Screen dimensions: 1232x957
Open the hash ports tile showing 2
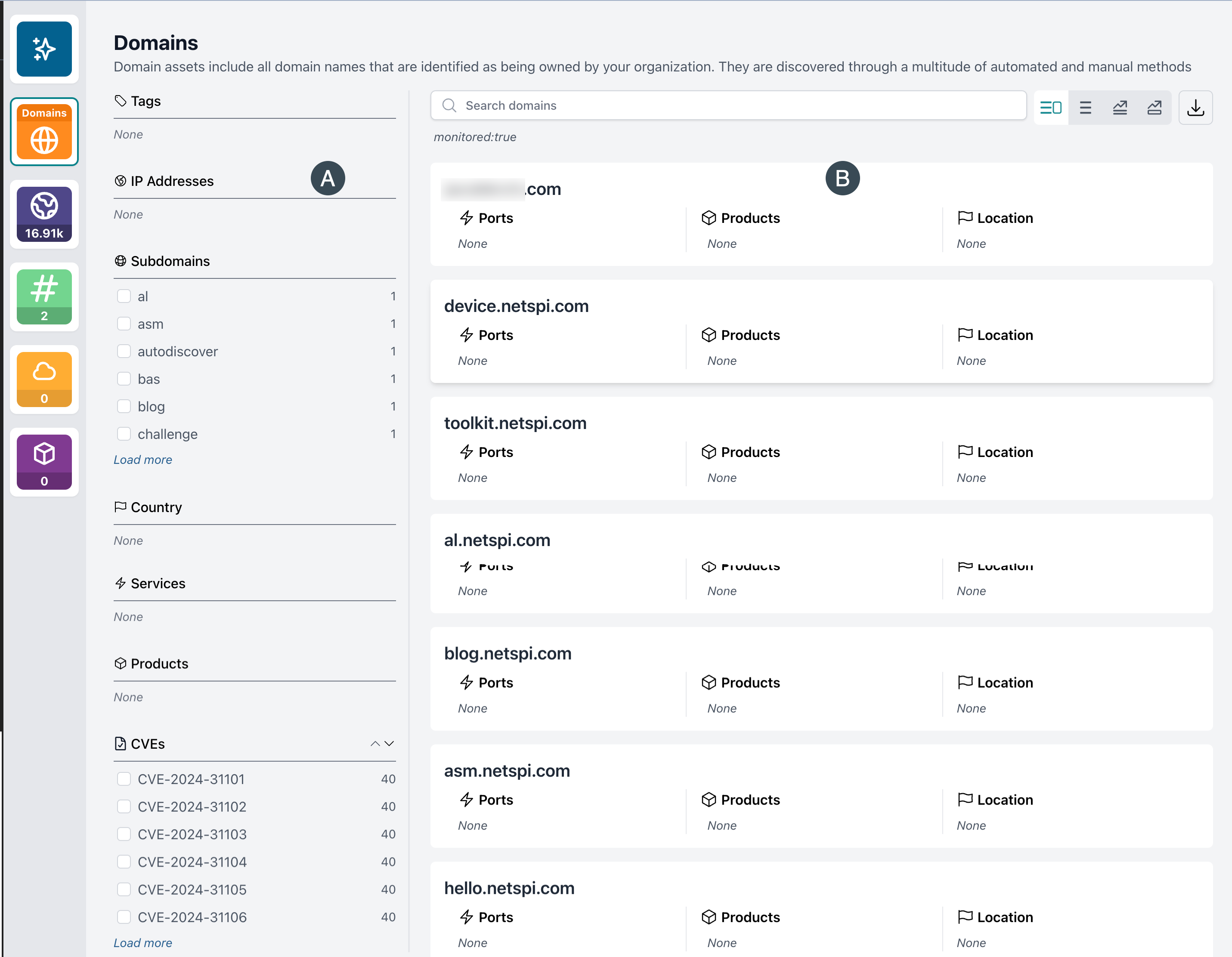[44, 296]
